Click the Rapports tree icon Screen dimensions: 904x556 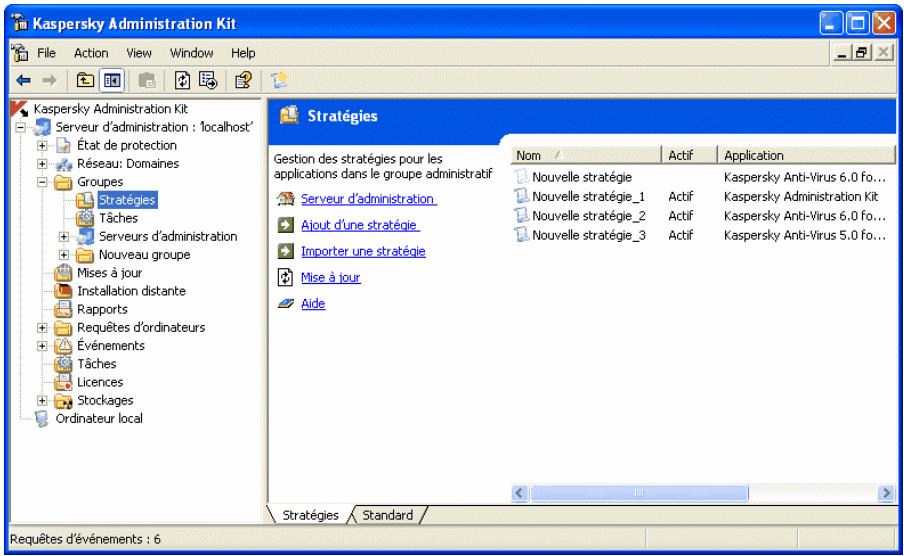point(63,310)
